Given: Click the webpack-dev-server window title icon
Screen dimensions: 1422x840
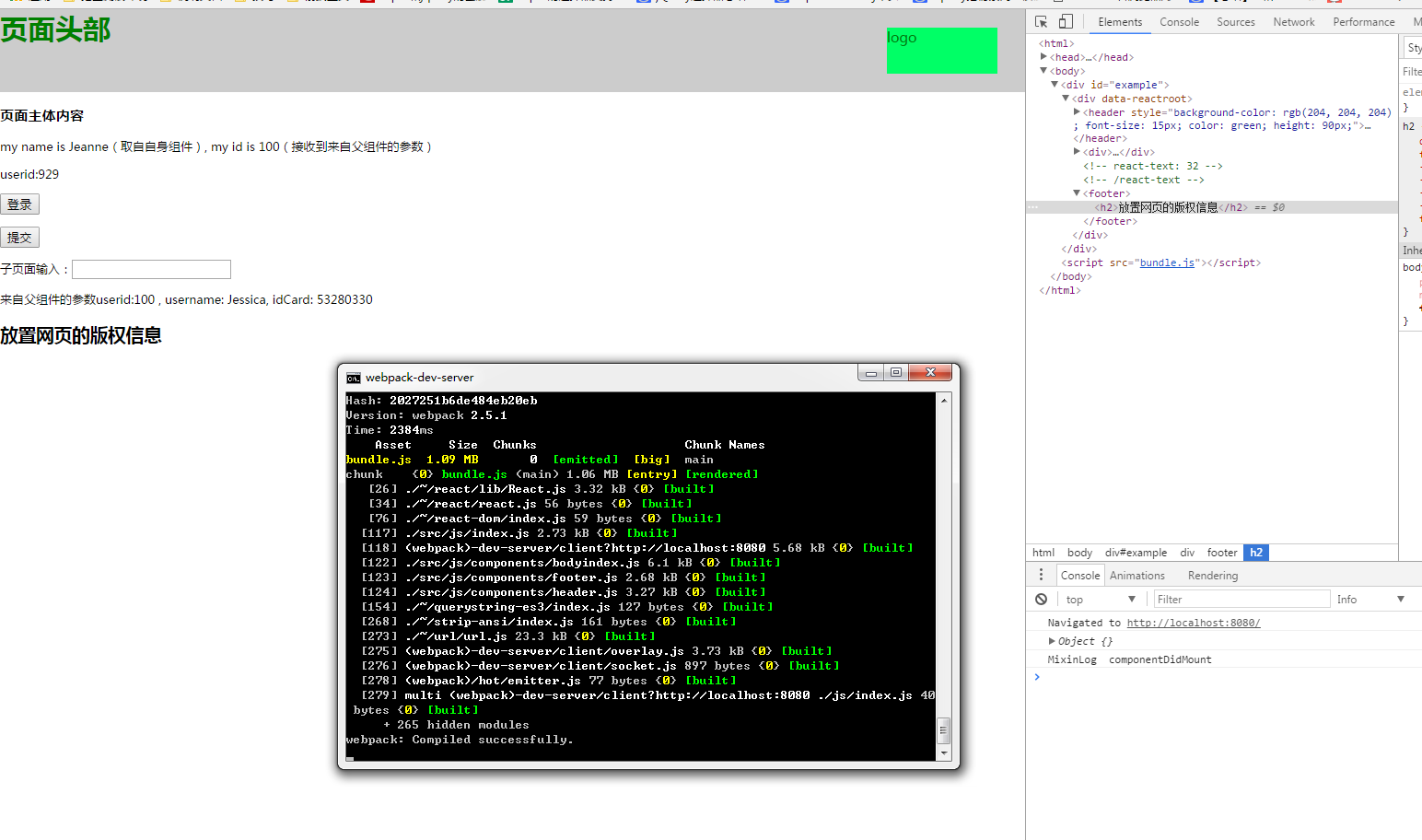Looking at the screenshot, I should click(354, 378).
